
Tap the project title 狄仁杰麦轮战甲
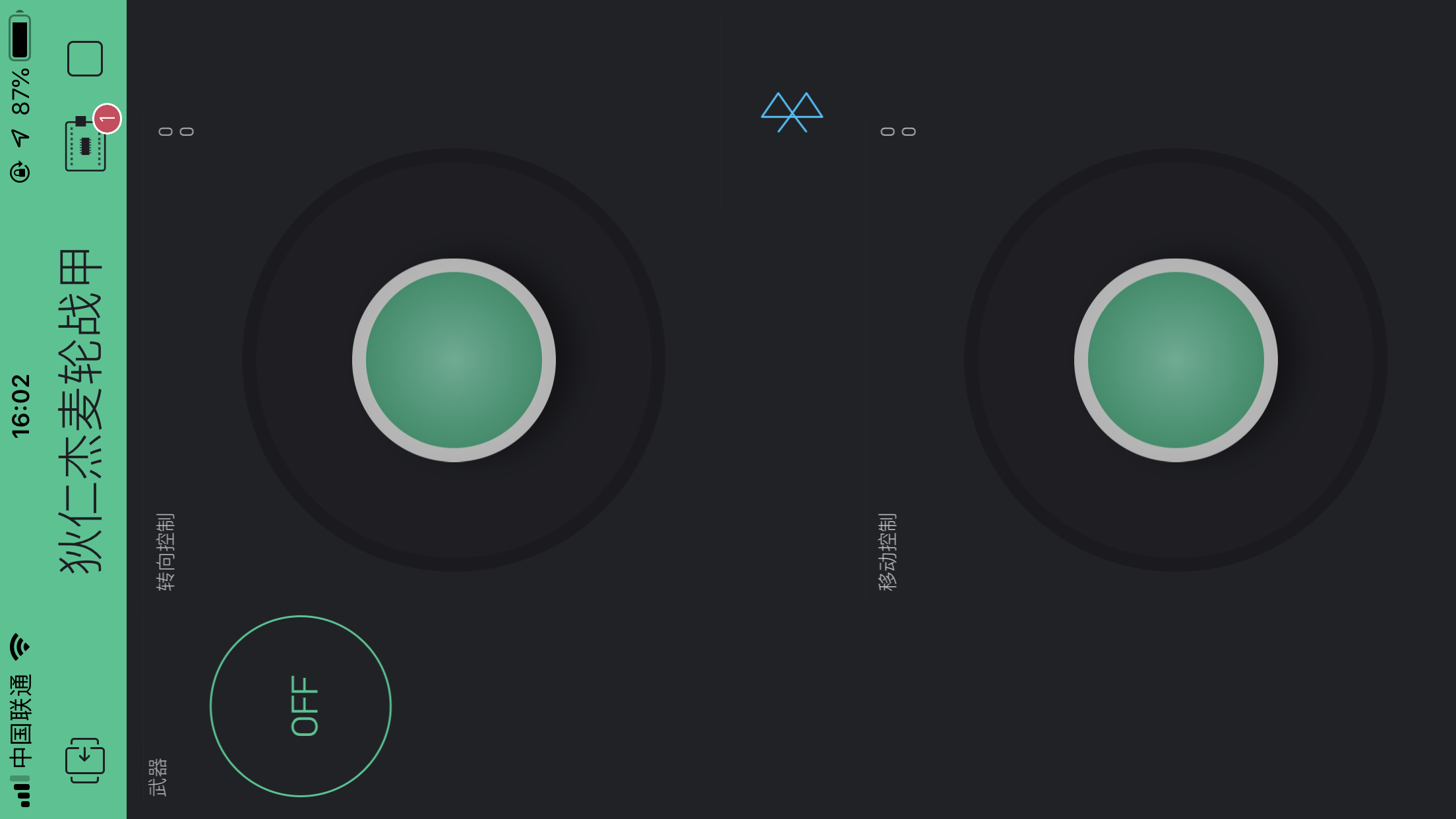[80, 411]
